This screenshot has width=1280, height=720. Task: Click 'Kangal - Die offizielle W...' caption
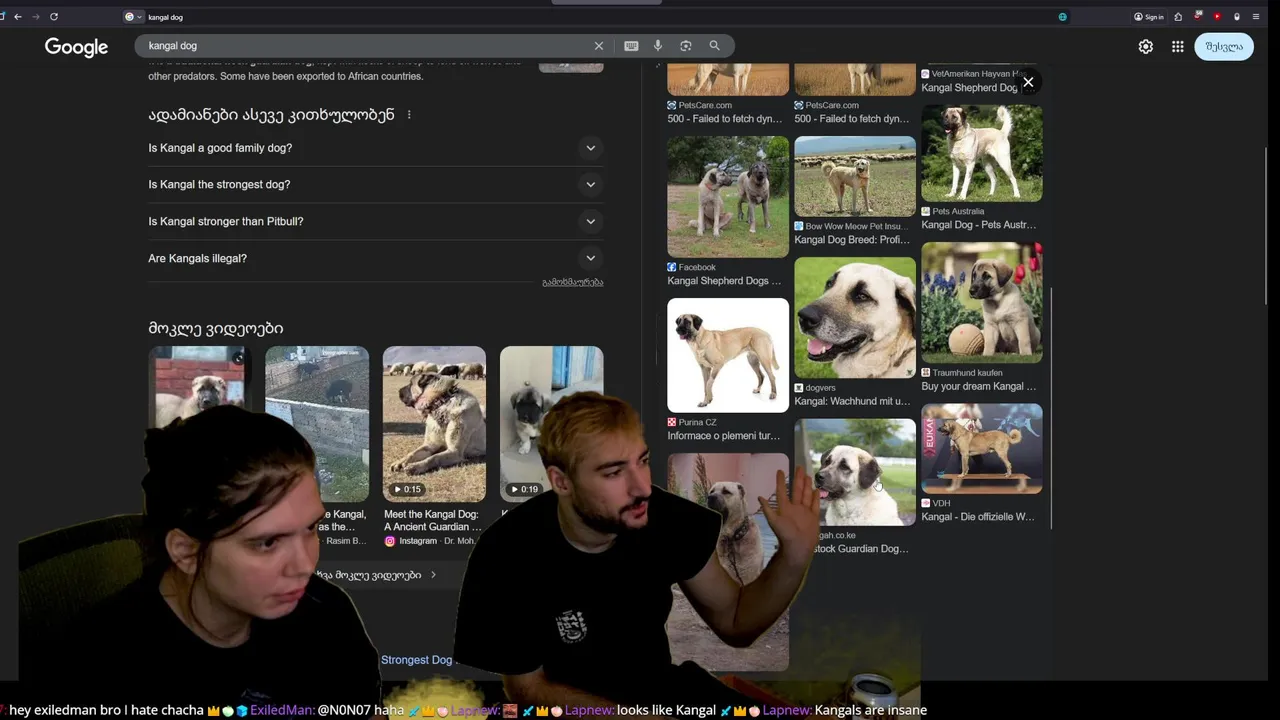point(978,517)
